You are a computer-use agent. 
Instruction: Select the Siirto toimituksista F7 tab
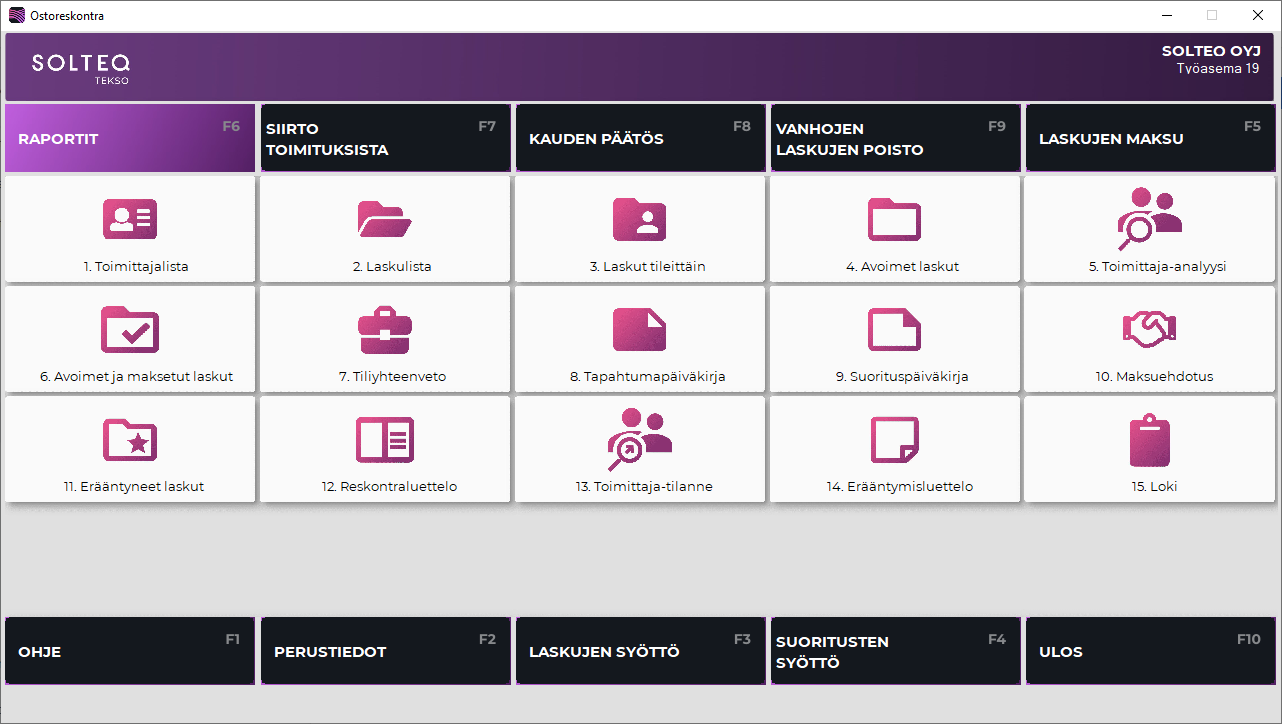pos(385,139)
